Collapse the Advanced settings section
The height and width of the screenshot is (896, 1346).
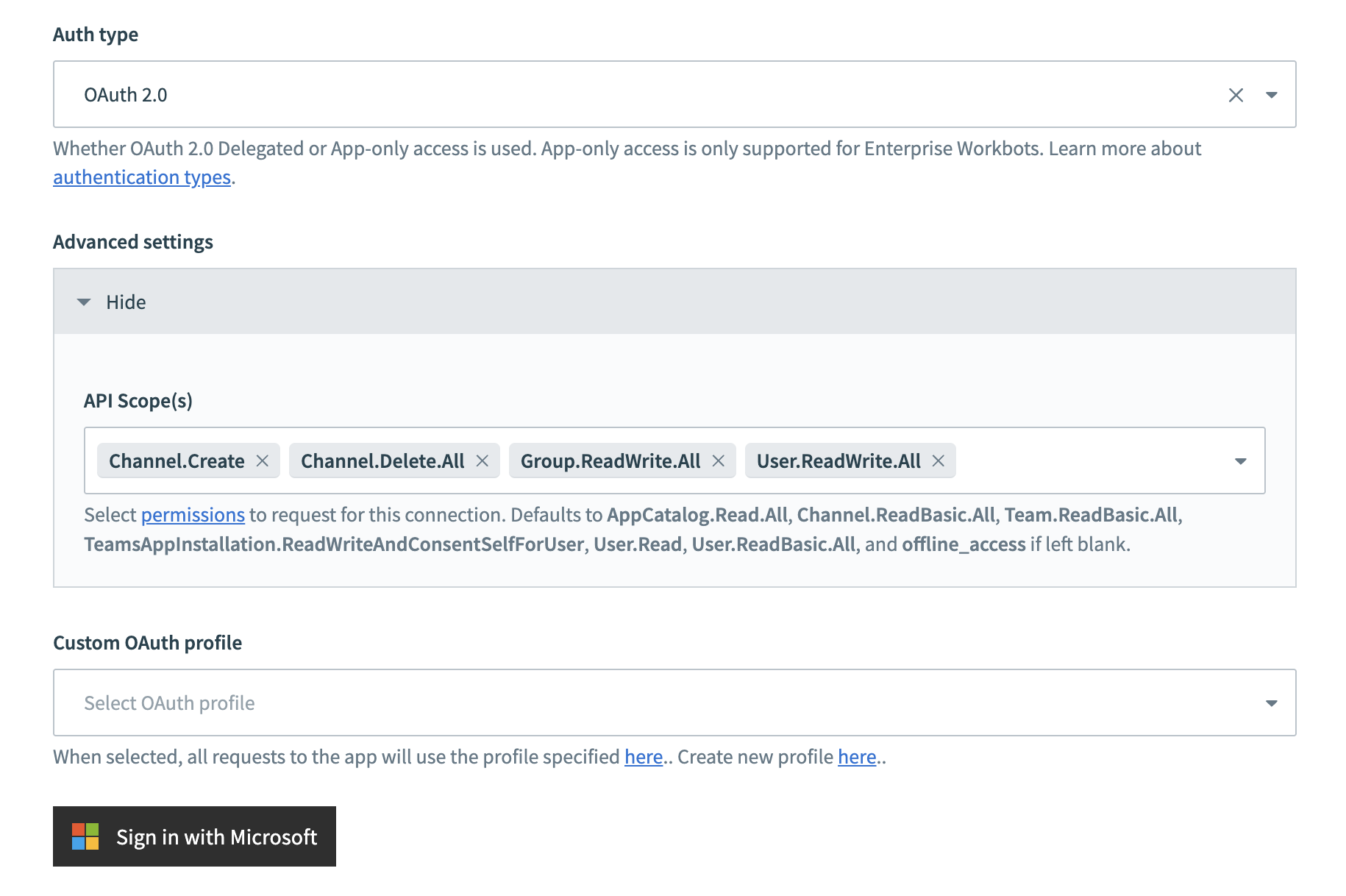pyautogui.click(x=125, y=302)
